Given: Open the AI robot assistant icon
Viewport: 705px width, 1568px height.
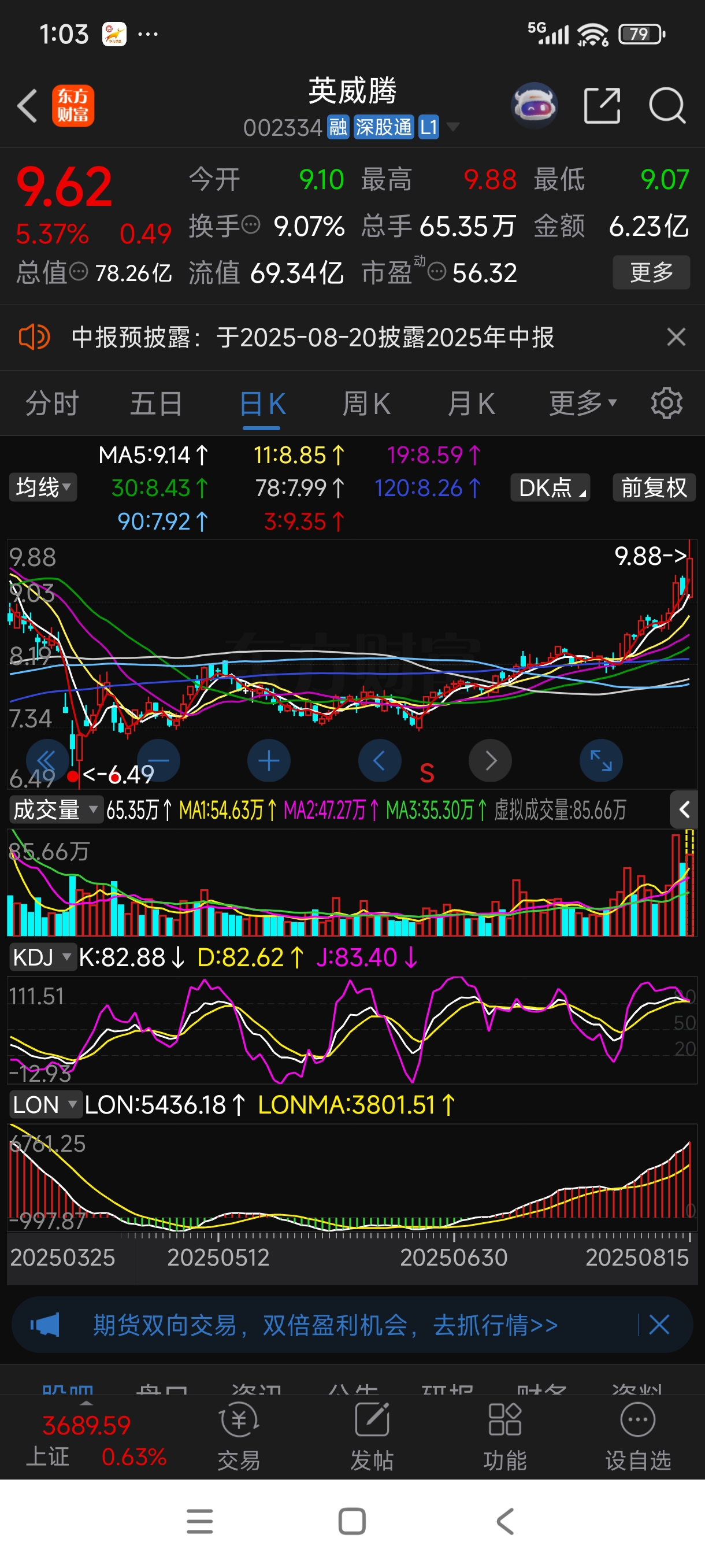Looking at the screenshot, I should click(534, 105).
